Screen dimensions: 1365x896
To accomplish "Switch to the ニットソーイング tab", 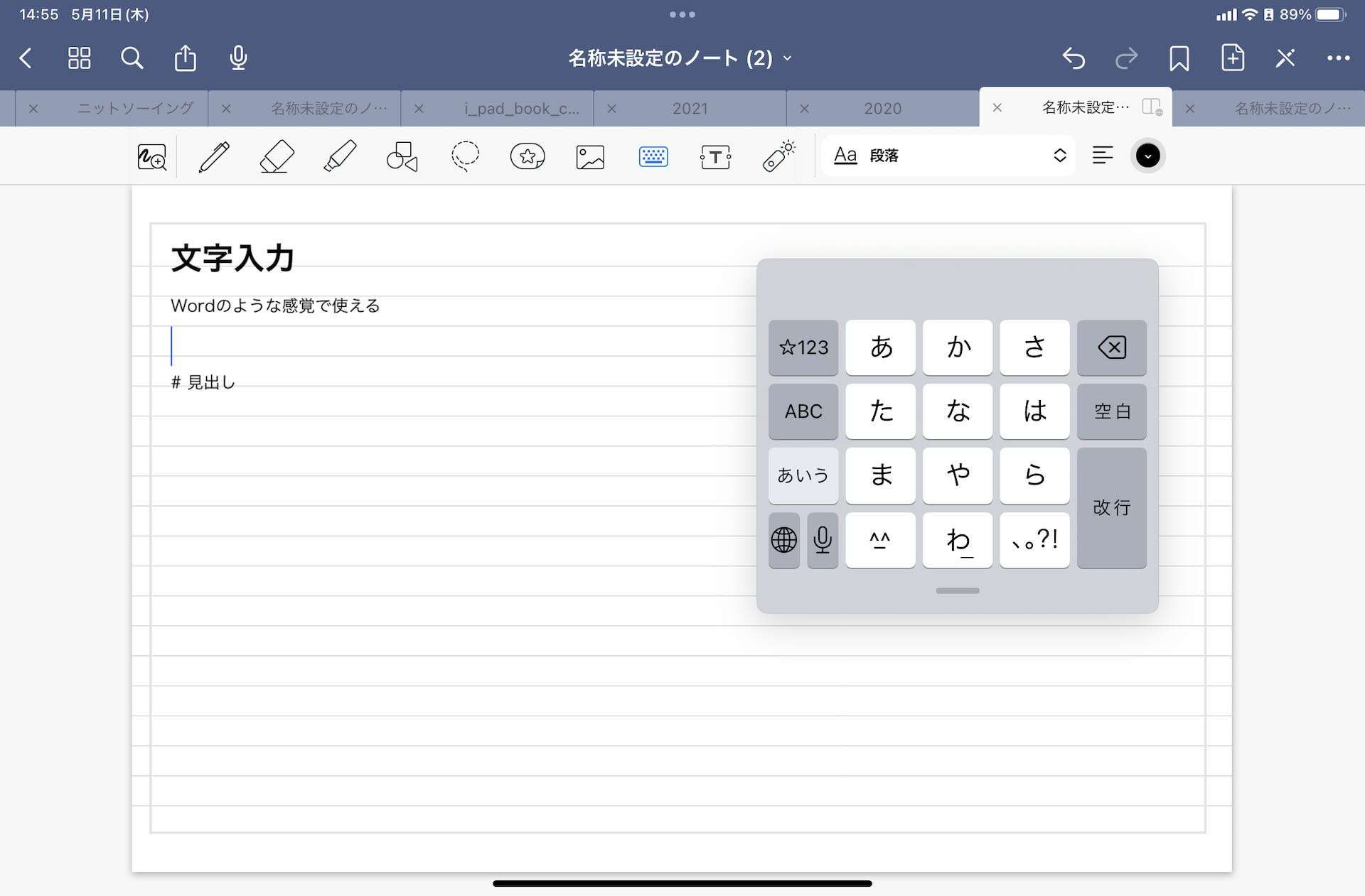I will [135, 108].
